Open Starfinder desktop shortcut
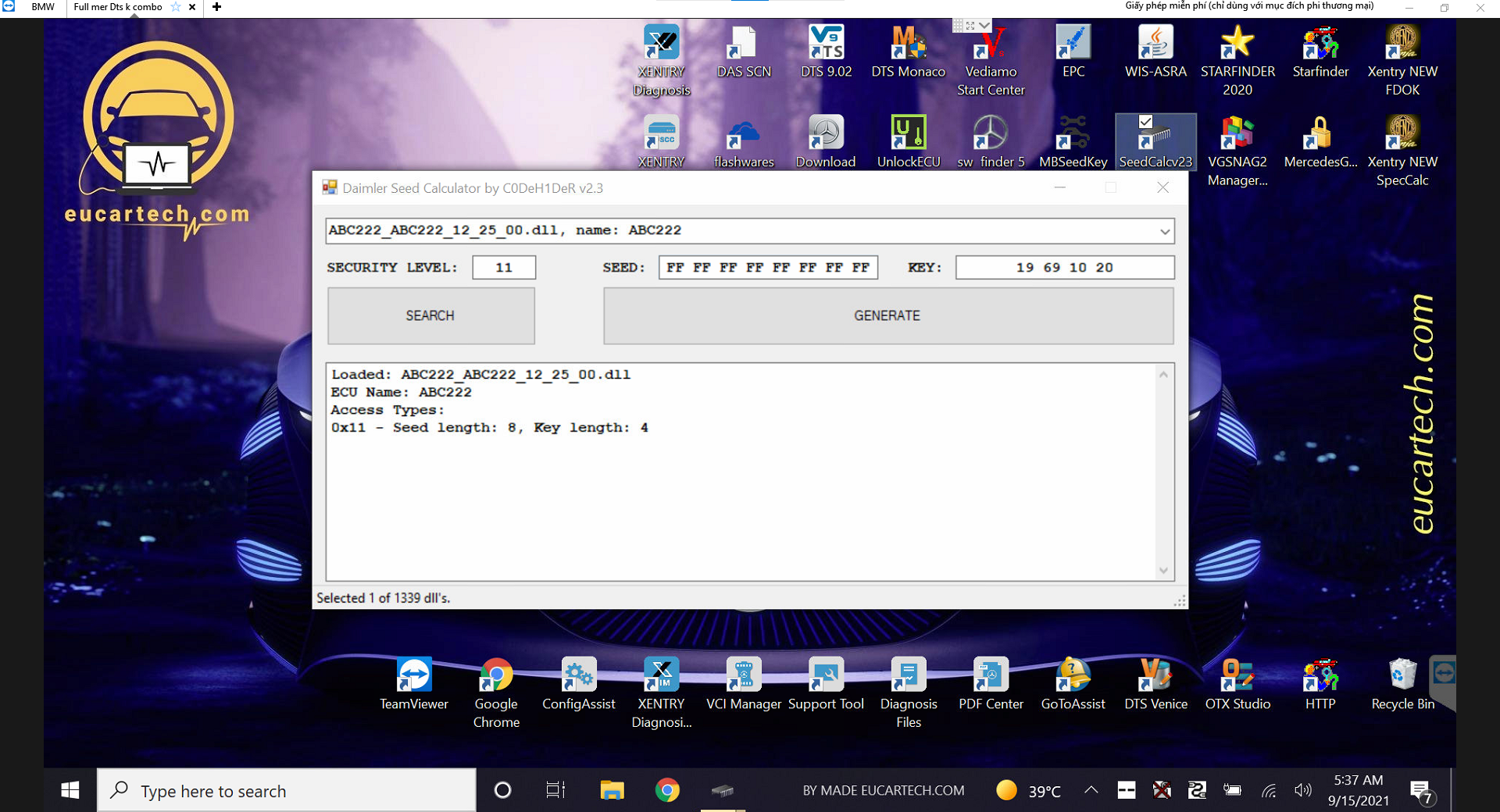 [1320, 52]
